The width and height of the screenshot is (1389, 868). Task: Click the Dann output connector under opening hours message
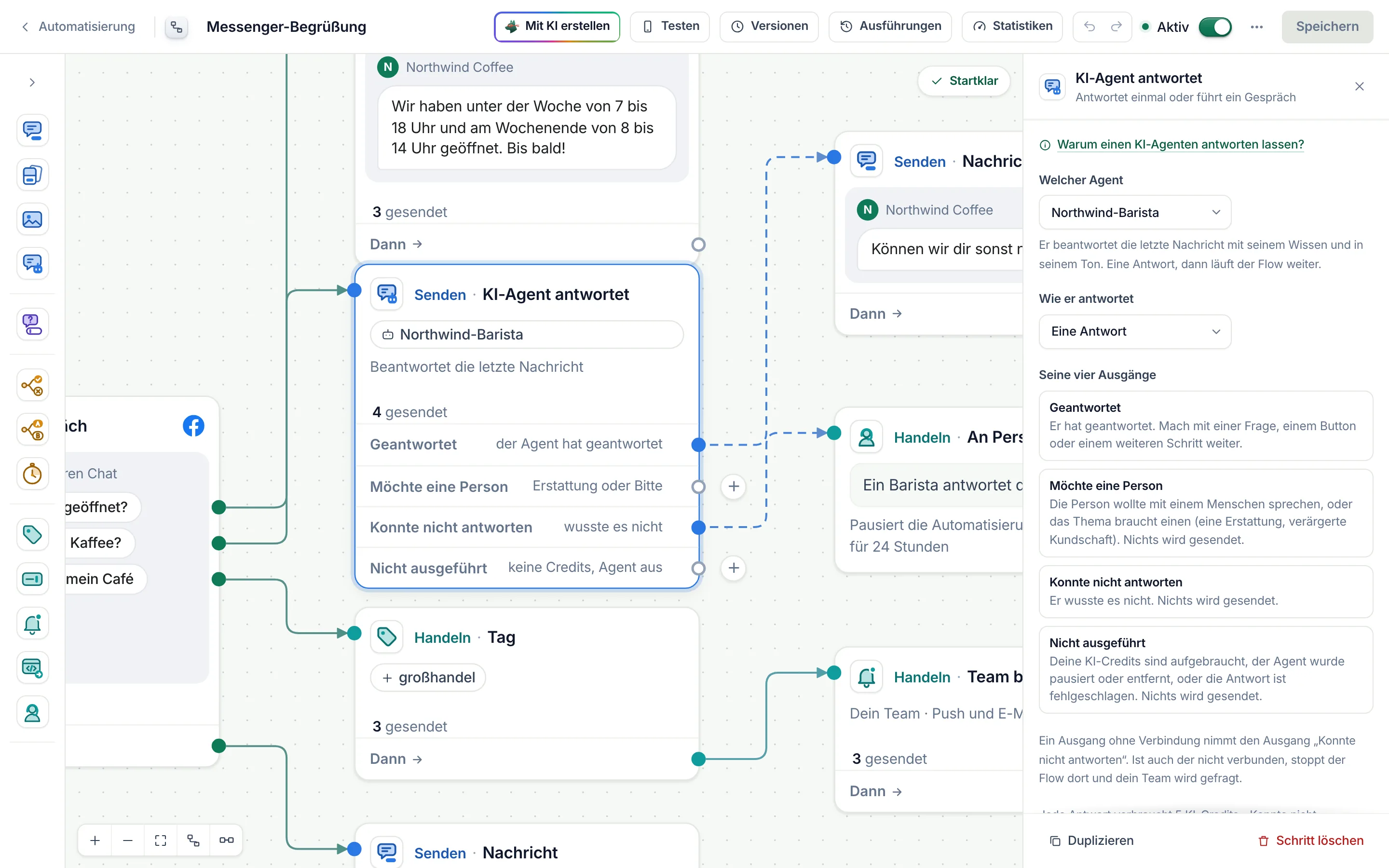(x=698, y=244)
